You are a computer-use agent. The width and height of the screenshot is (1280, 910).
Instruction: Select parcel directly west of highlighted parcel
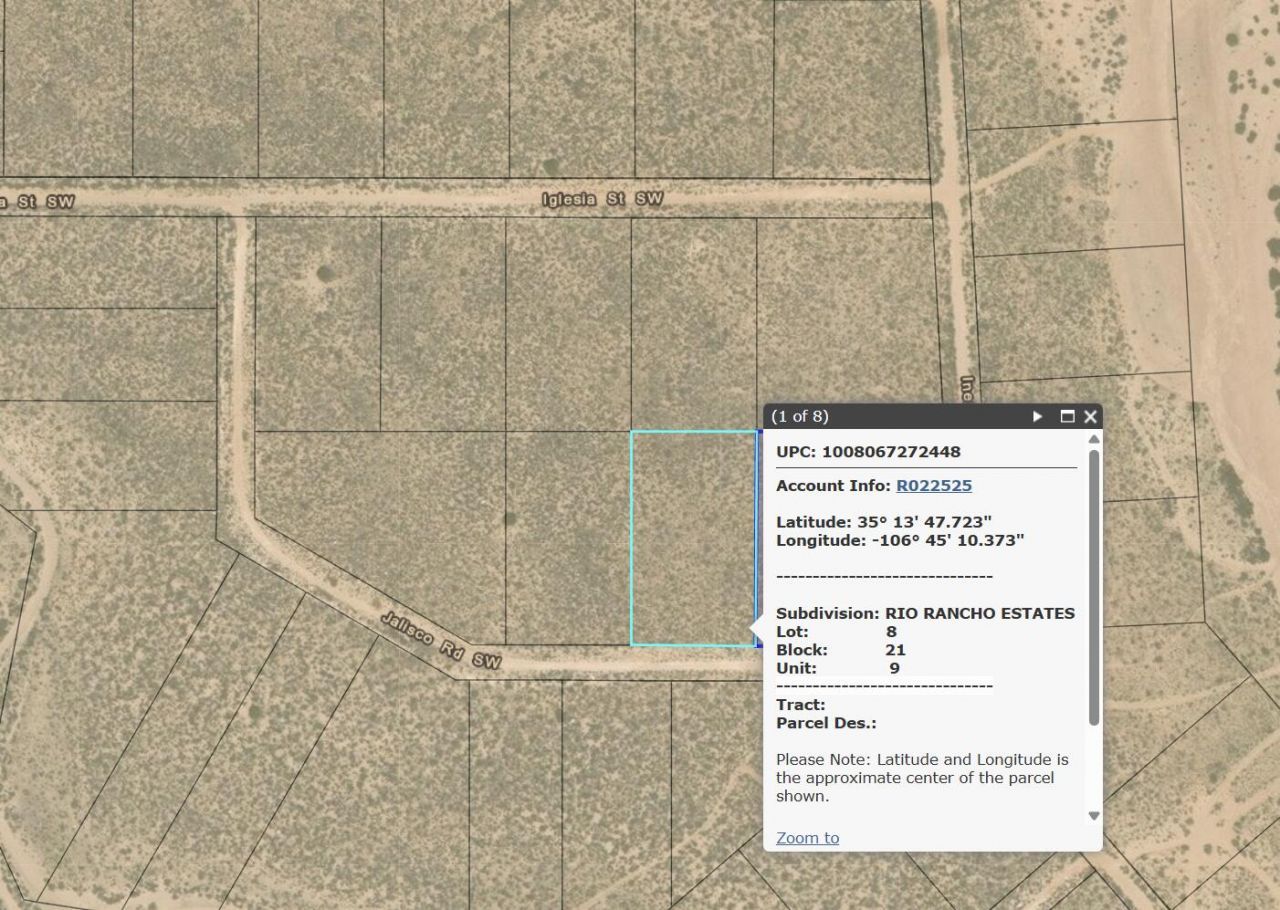click(x=567, y=538)
